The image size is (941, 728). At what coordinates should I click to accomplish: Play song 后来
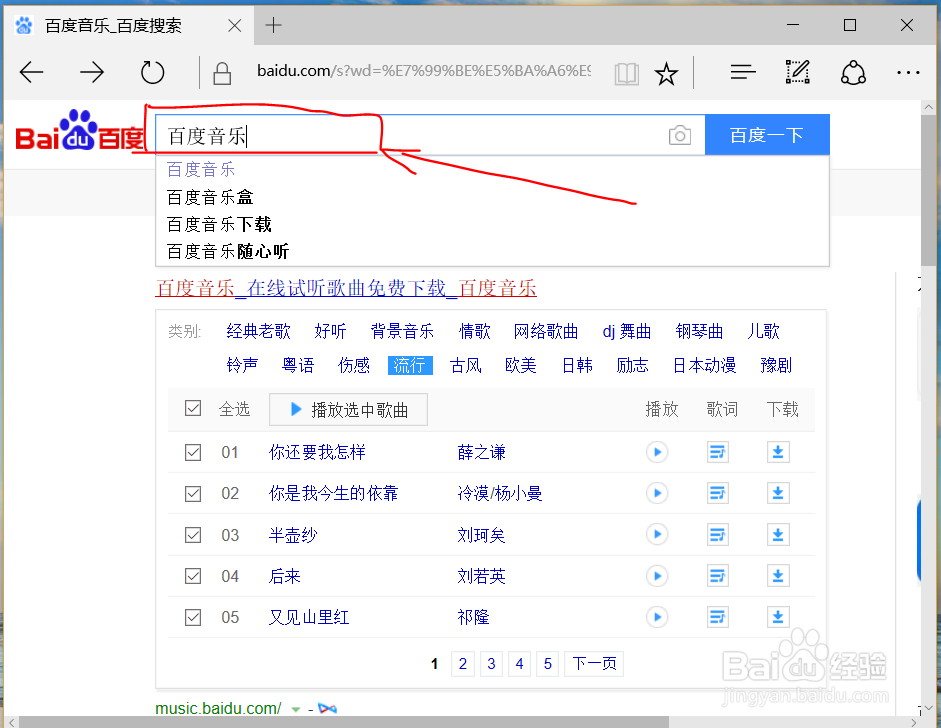click(657, 576)
